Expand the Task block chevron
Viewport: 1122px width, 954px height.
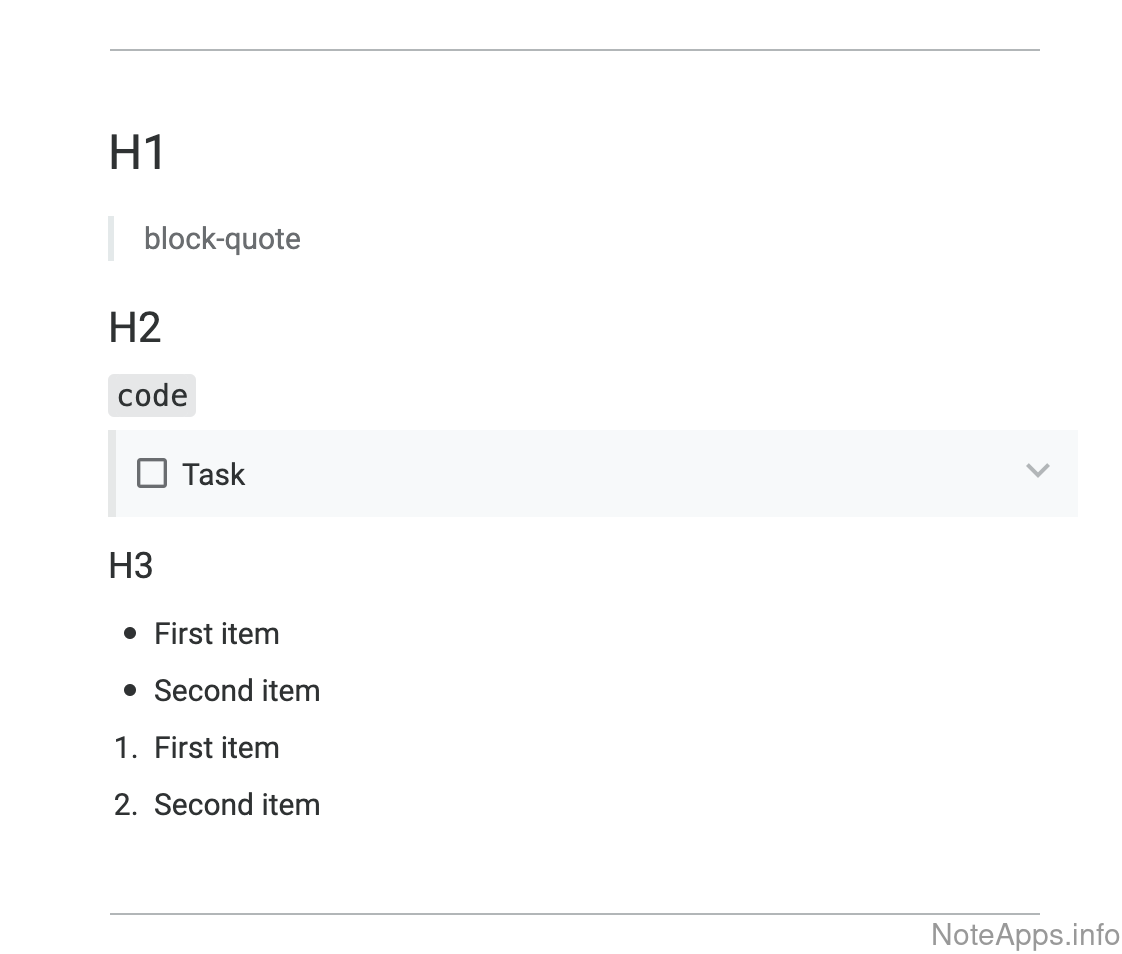click(1038, 470)
